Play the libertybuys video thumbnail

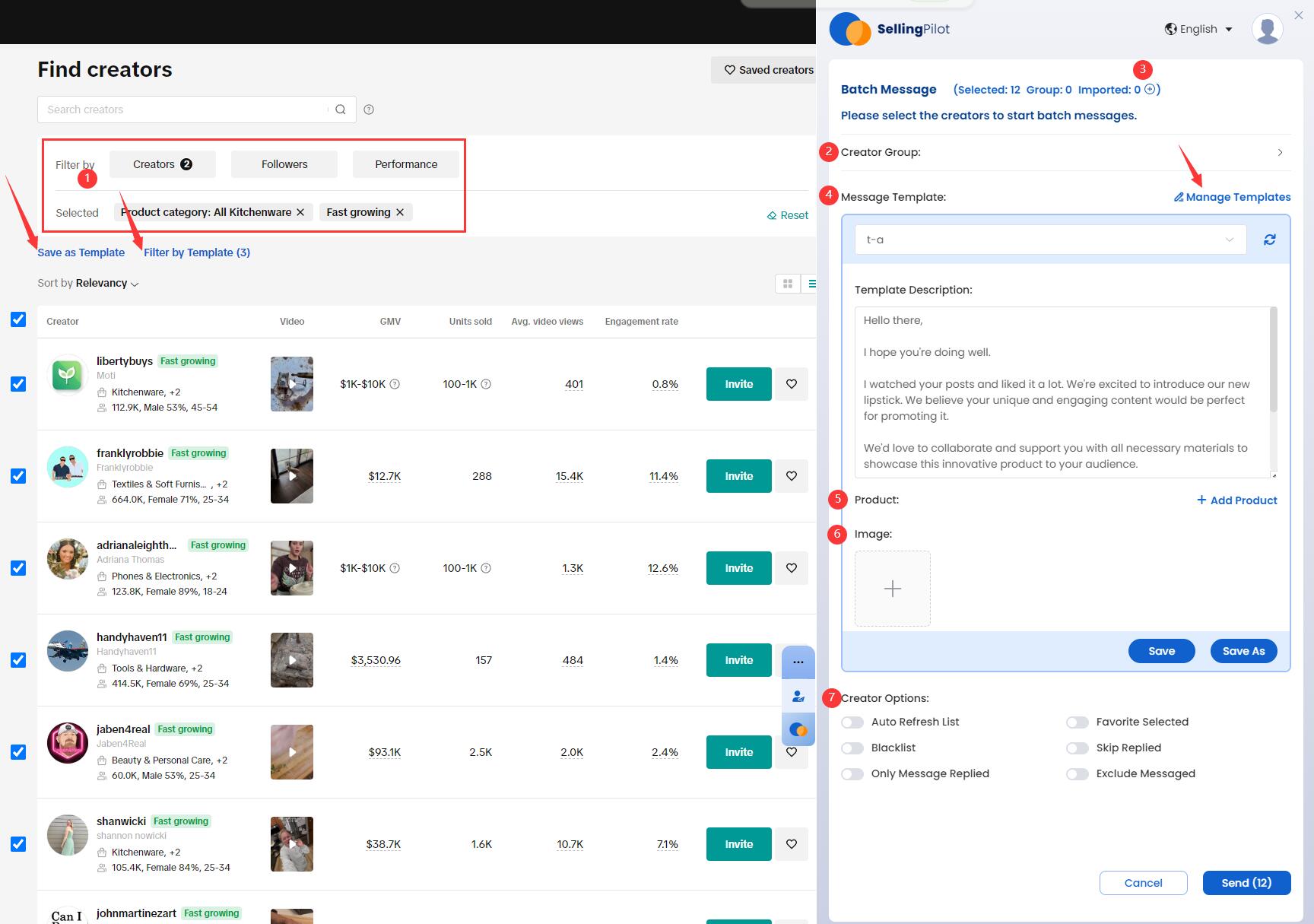tap(292, 384)
